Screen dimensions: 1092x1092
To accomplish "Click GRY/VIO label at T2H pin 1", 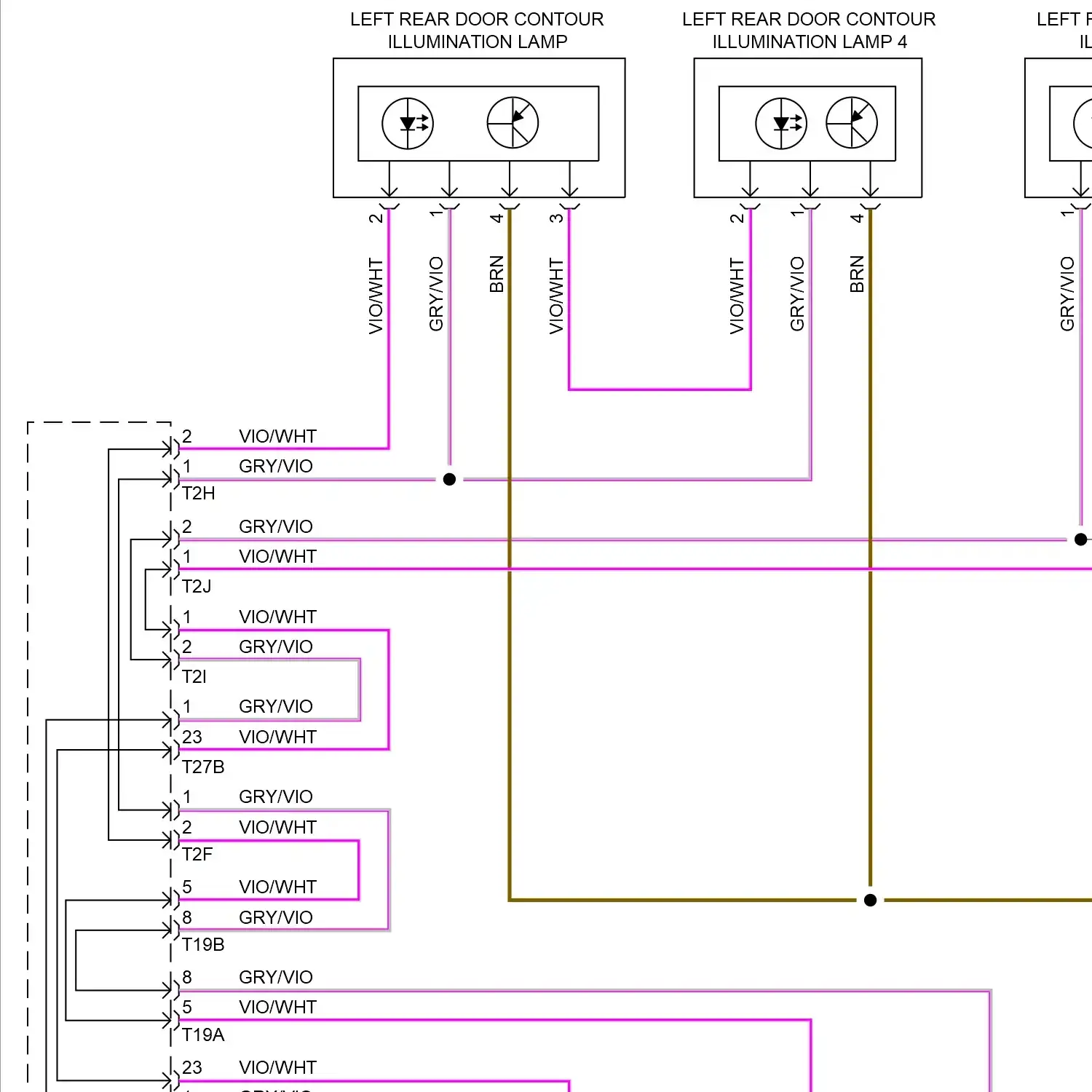I will tap(276, 467).
